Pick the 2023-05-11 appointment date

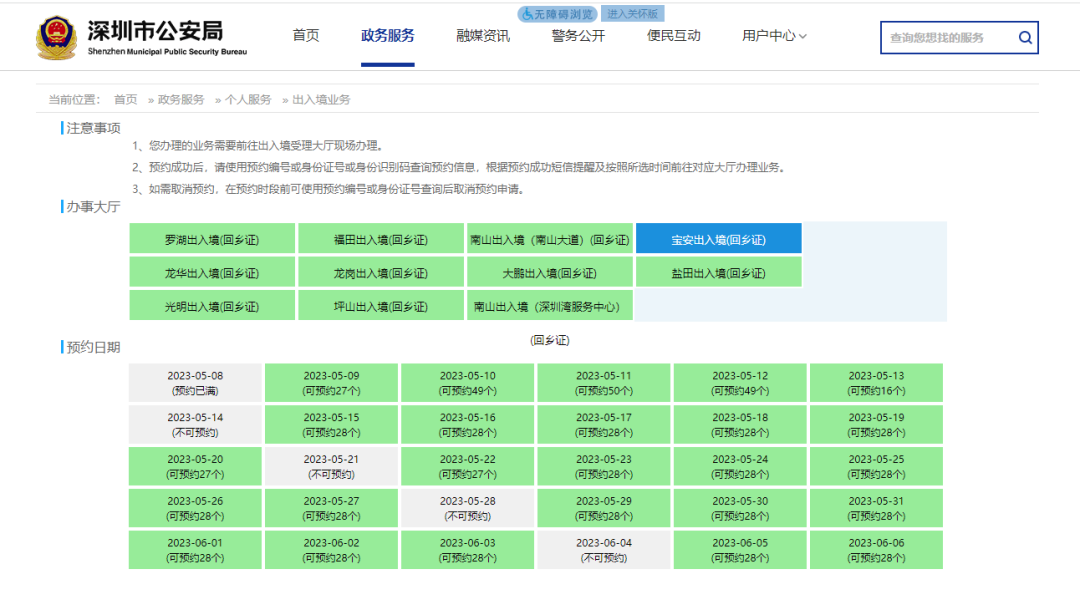(x=604, y=383)
